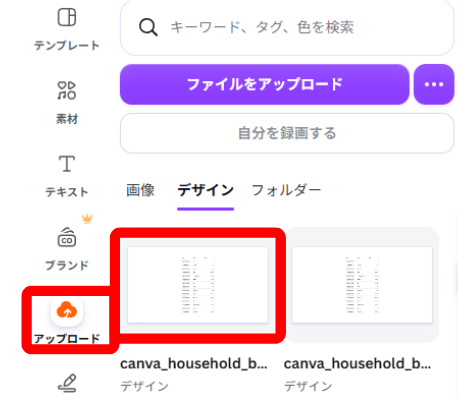Open the first canva_household_b design thumbnail

[198, 285]
